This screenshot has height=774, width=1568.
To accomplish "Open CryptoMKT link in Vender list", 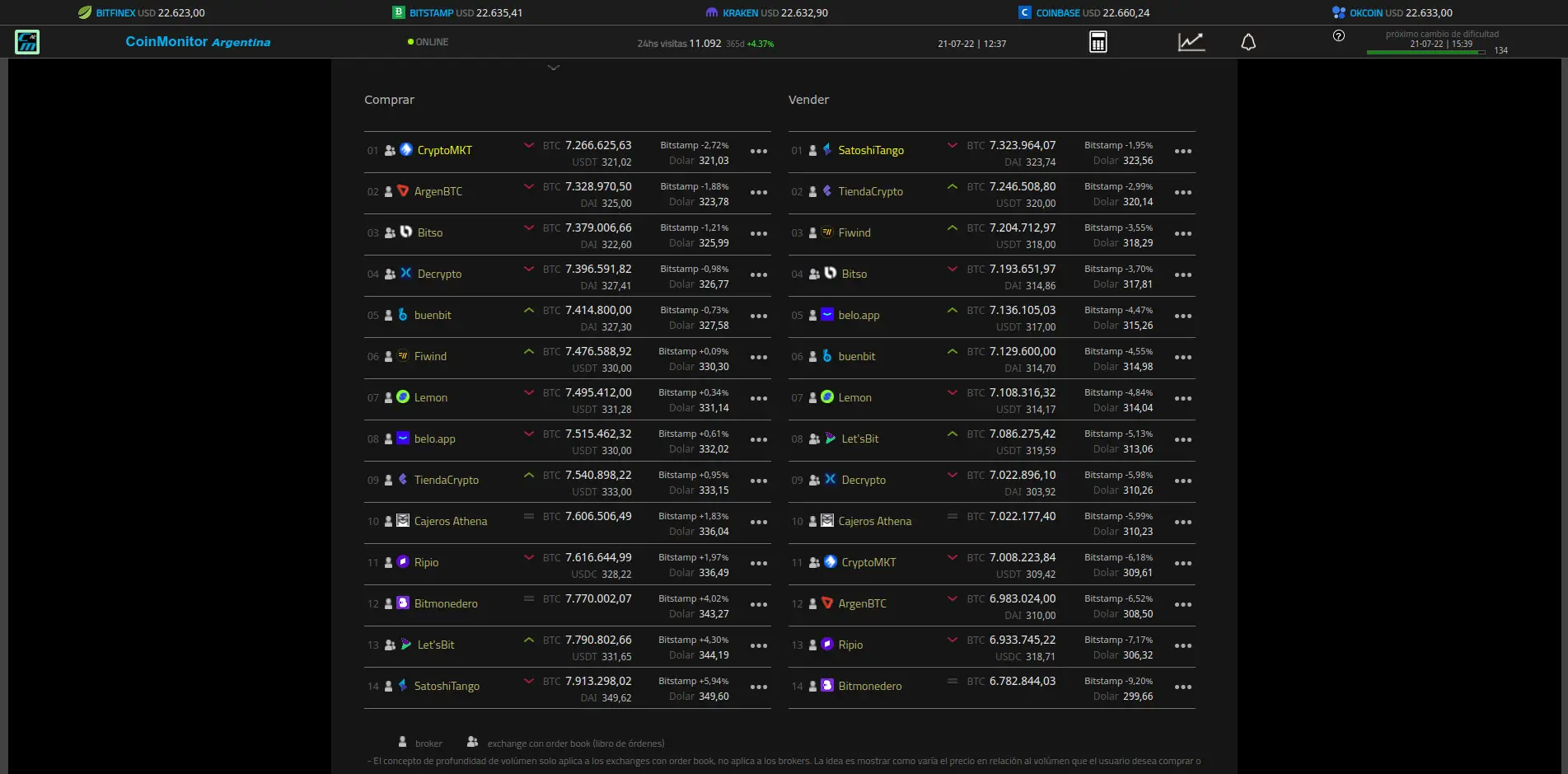I will pyautogui.click(x=868, y=562).
